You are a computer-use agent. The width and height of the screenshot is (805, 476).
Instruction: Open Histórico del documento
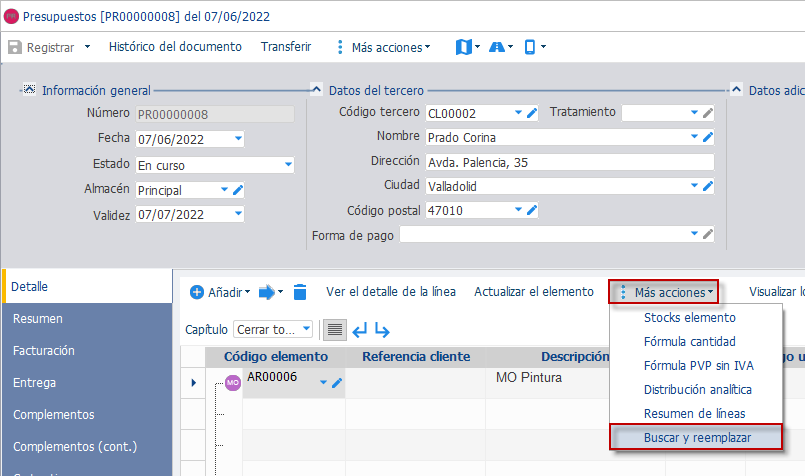coord(175,47)
